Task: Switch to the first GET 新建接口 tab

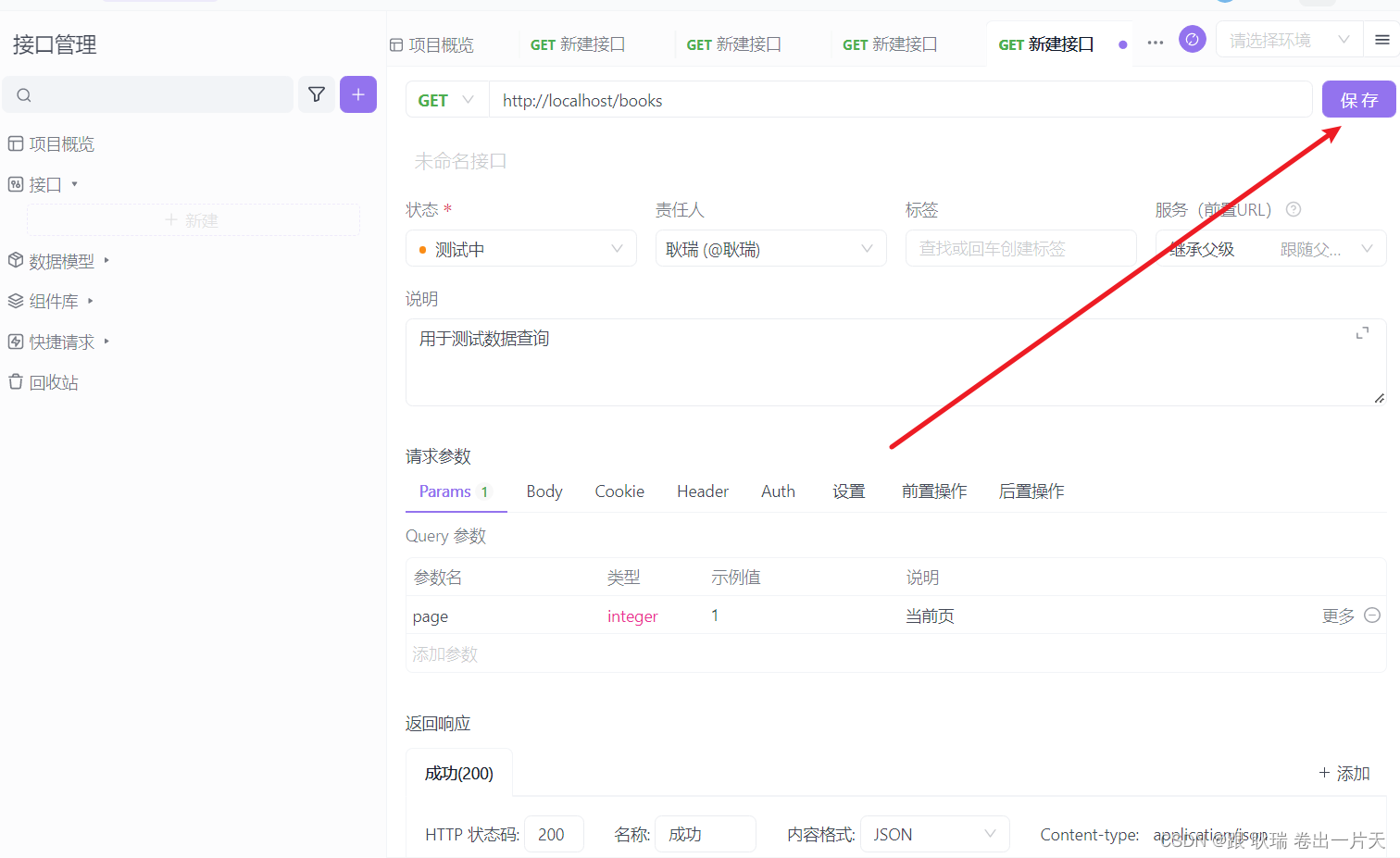Action: (578, 44)
